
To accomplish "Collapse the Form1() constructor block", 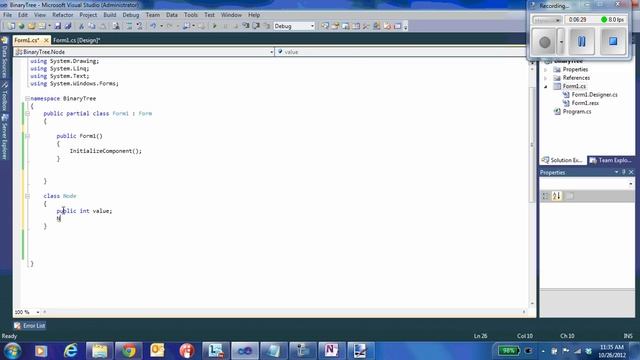I will tap(27, 136).
